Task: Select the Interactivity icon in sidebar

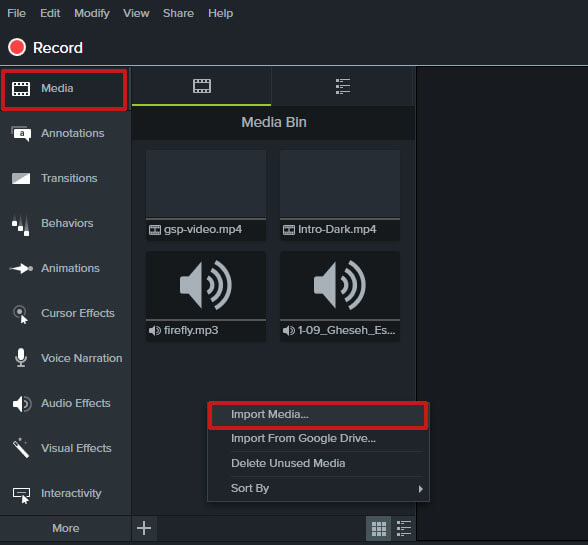Action: pos(21,495)
